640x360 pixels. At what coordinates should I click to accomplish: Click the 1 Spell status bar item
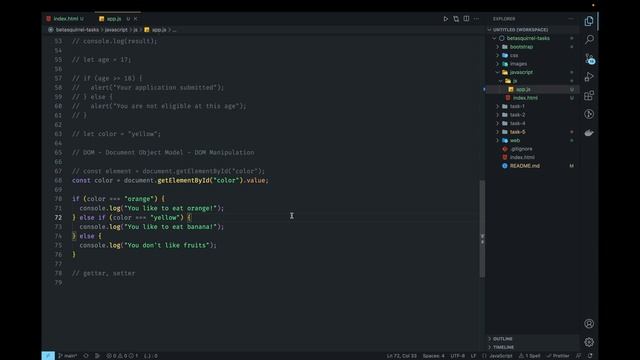point(529,356)
